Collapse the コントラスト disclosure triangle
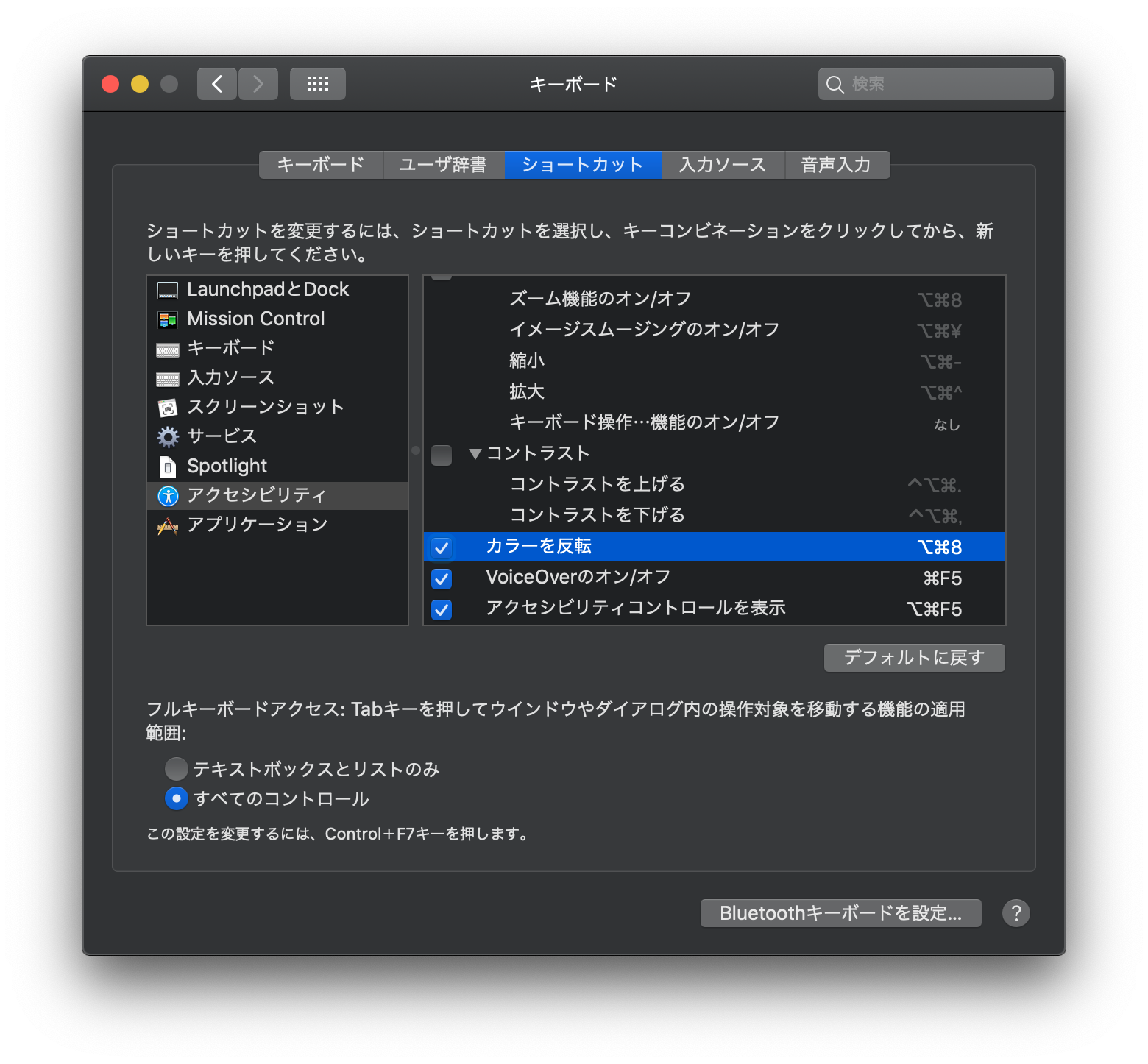 475,453
